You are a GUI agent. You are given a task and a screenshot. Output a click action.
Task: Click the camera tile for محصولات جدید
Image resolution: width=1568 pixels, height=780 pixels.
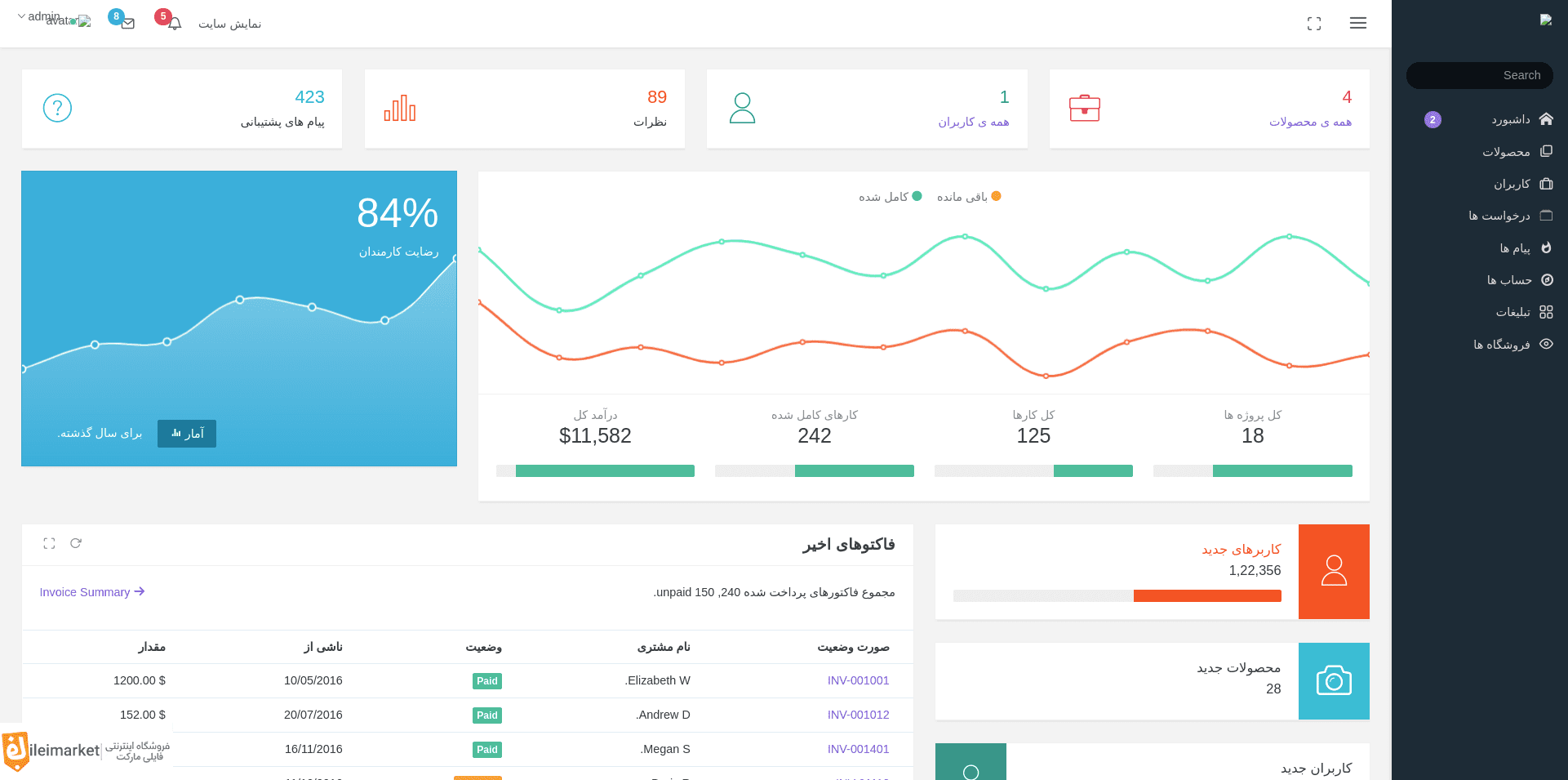(1334, 680)
